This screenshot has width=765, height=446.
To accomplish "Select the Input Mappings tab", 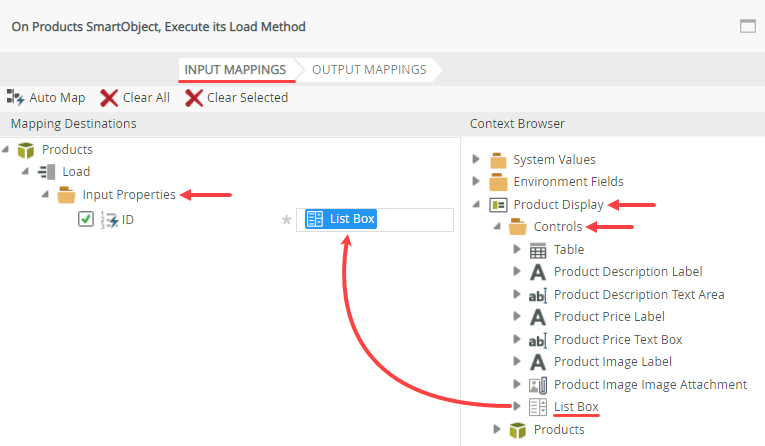I will pyautogui.click(x=236, y=70).
